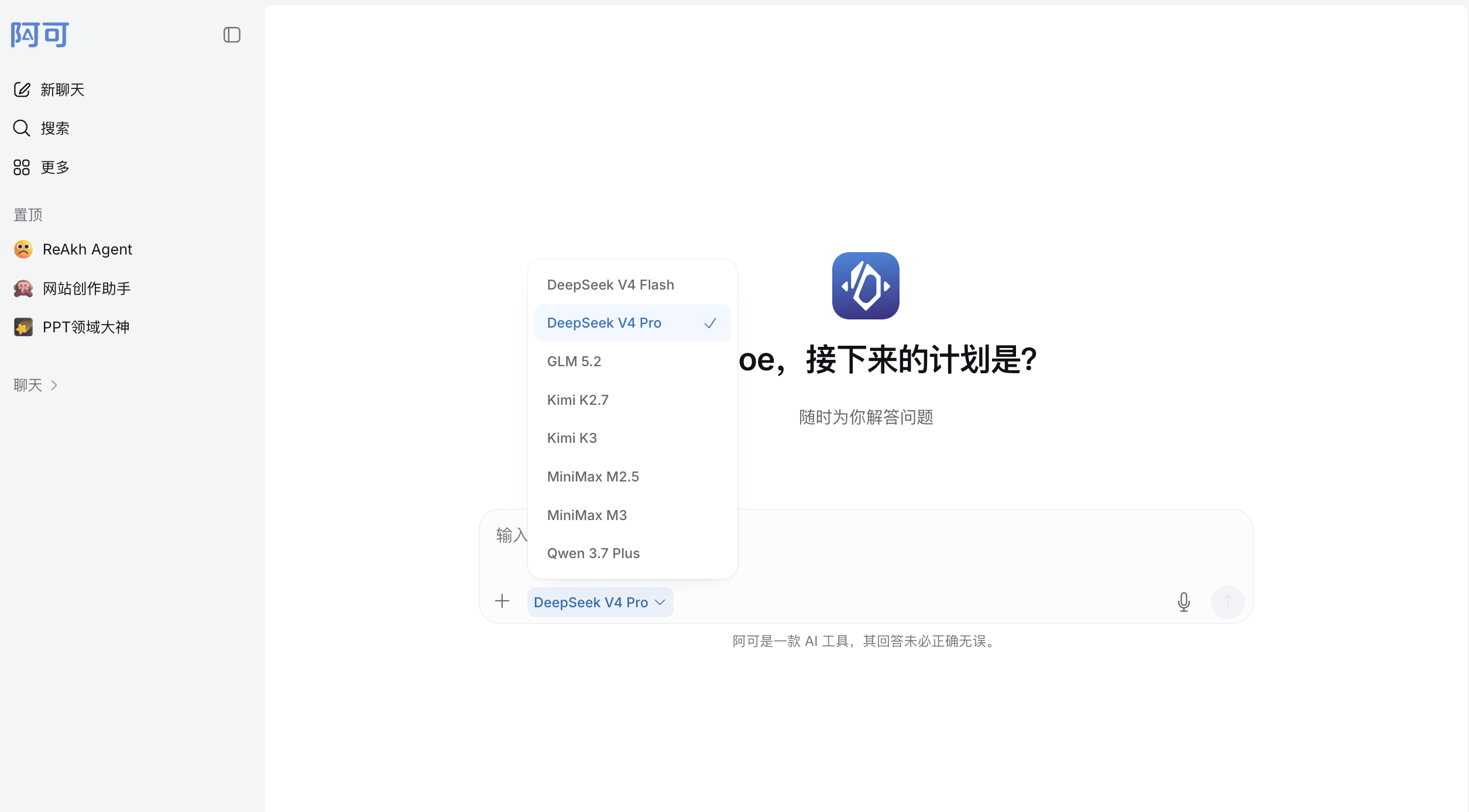Click the 置顶 section label
This screenshot has height=812, width=1469.
[x=28, y=215]
